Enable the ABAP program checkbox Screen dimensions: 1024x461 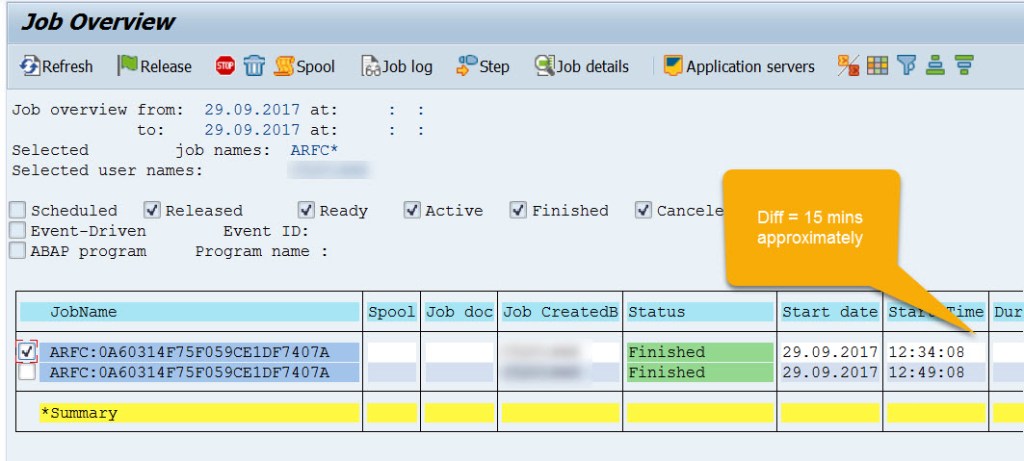click(x=18, y=251)
